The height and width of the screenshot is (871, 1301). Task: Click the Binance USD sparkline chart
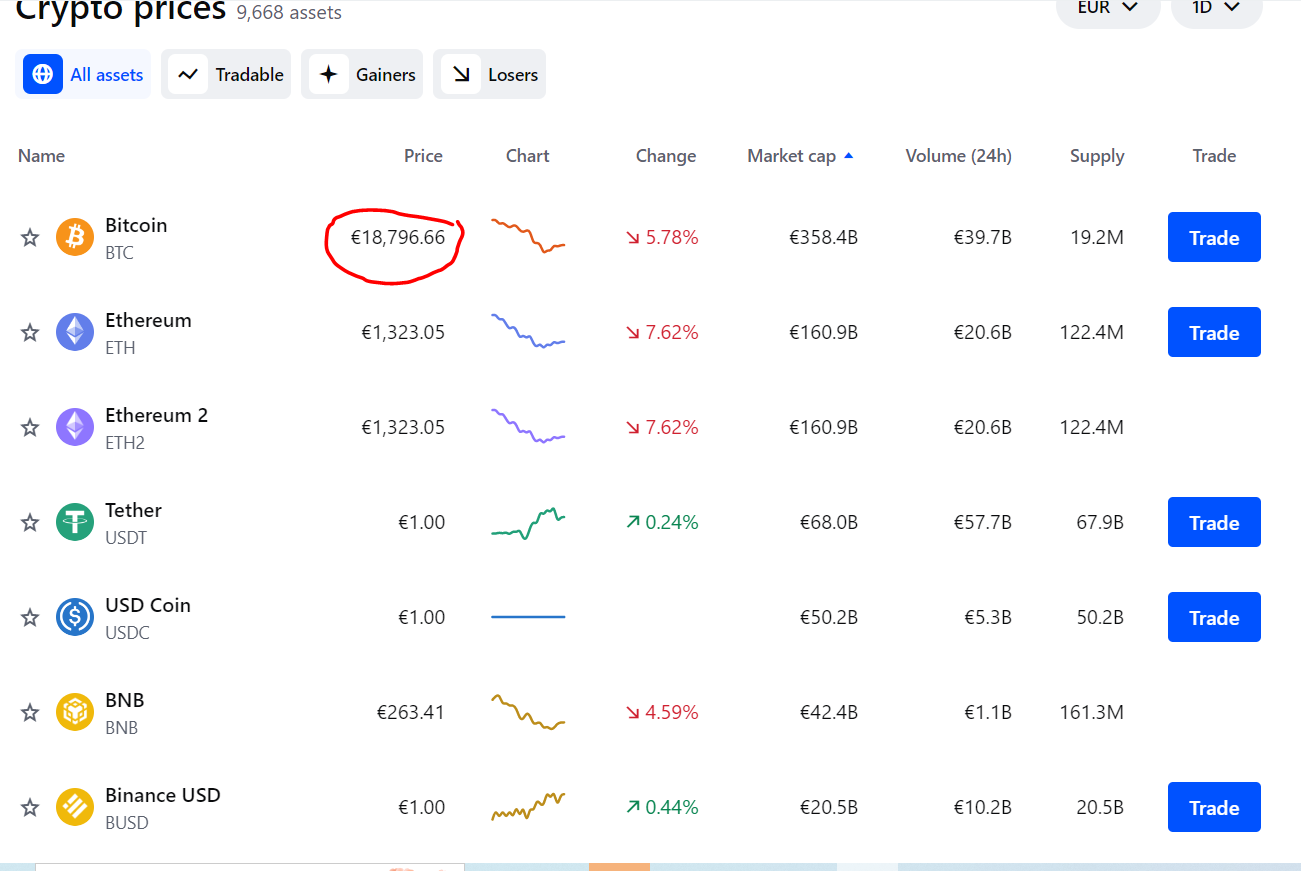[x=528, y=806]
